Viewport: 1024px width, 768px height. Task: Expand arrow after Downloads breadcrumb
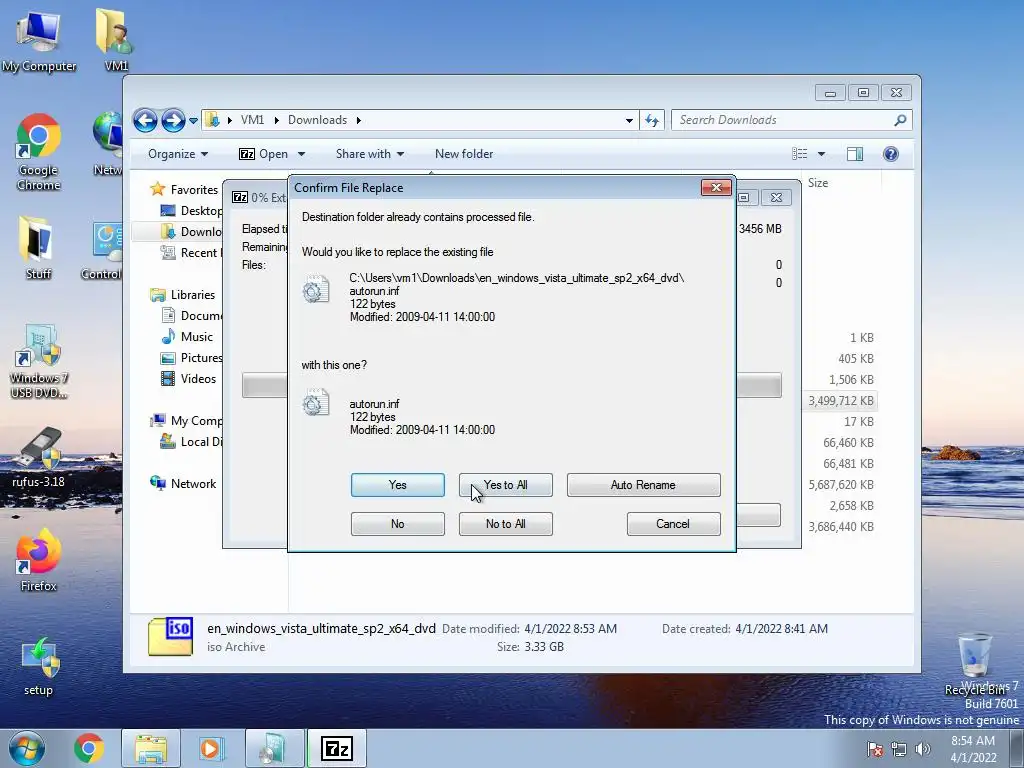tap(359, 120)
